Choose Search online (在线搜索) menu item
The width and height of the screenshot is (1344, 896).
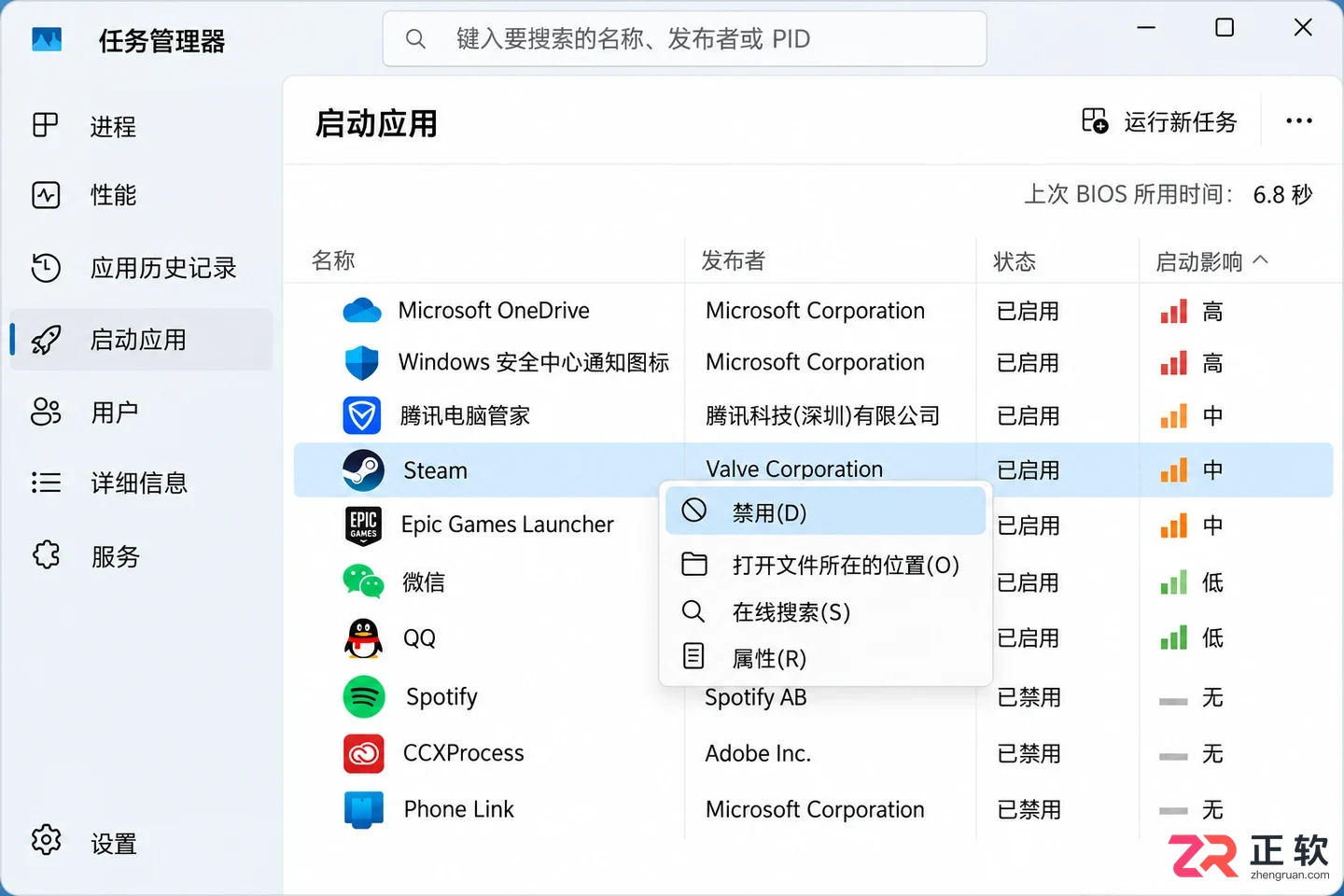point(825,611)
